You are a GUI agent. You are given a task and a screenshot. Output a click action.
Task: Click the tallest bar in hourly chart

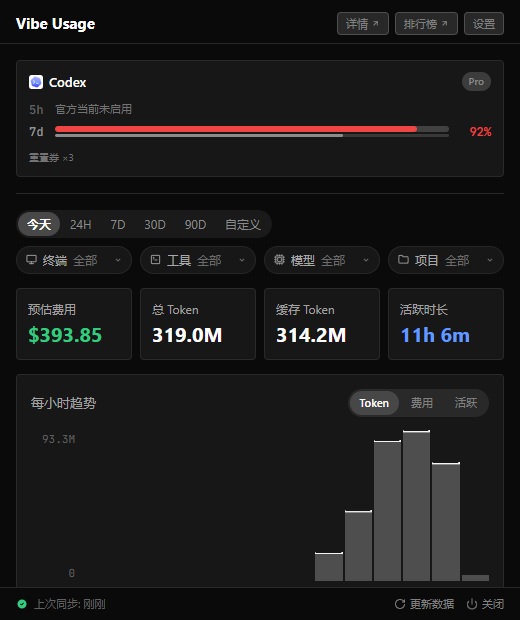pyautogui.click(x=416, y=506)
